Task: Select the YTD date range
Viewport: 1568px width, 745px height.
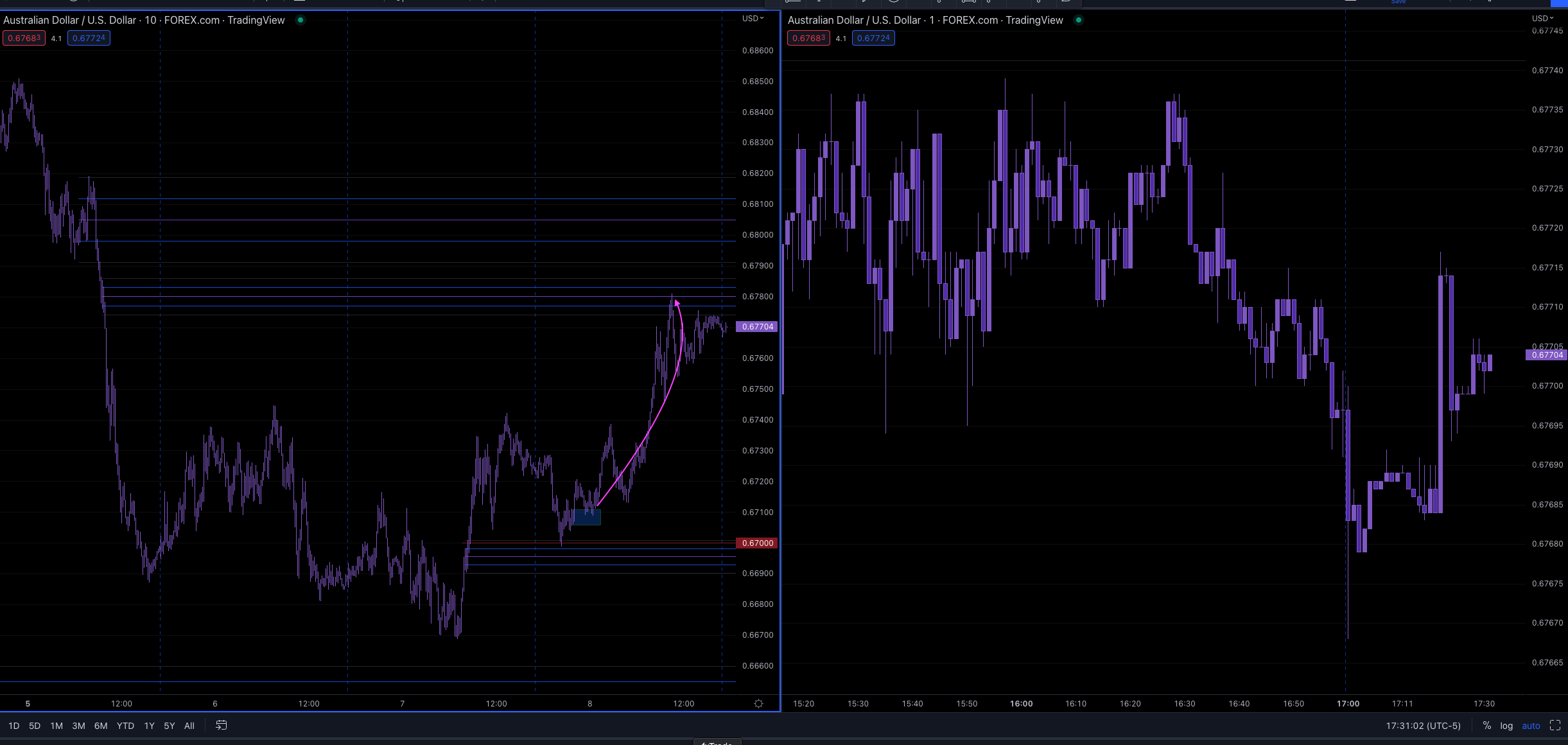Action: [x=125, y=726]
